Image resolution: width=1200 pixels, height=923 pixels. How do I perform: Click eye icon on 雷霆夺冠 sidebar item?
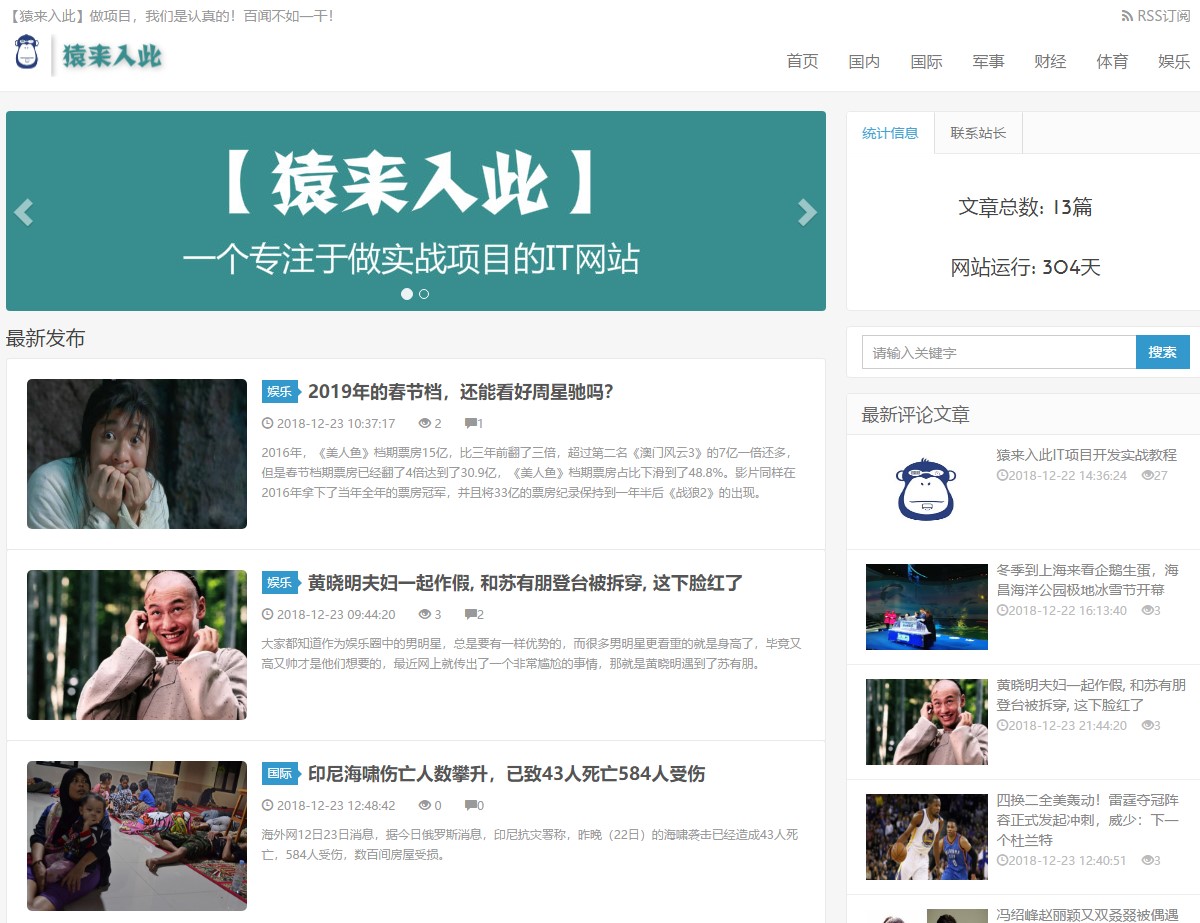tap(1147, 860)
